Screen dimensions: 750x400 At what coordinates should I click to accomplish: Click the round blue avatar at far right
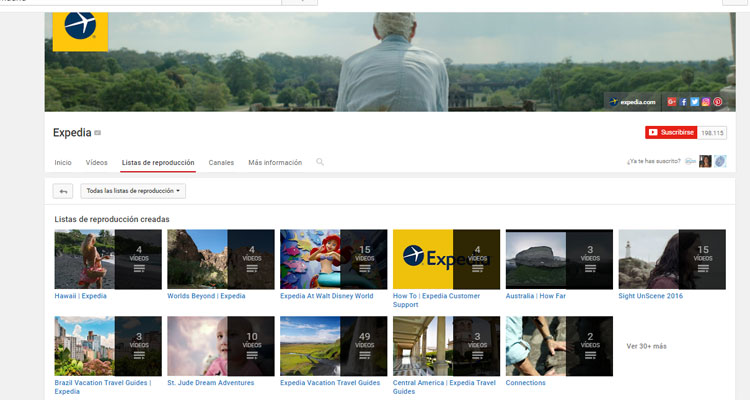[720, 161]
